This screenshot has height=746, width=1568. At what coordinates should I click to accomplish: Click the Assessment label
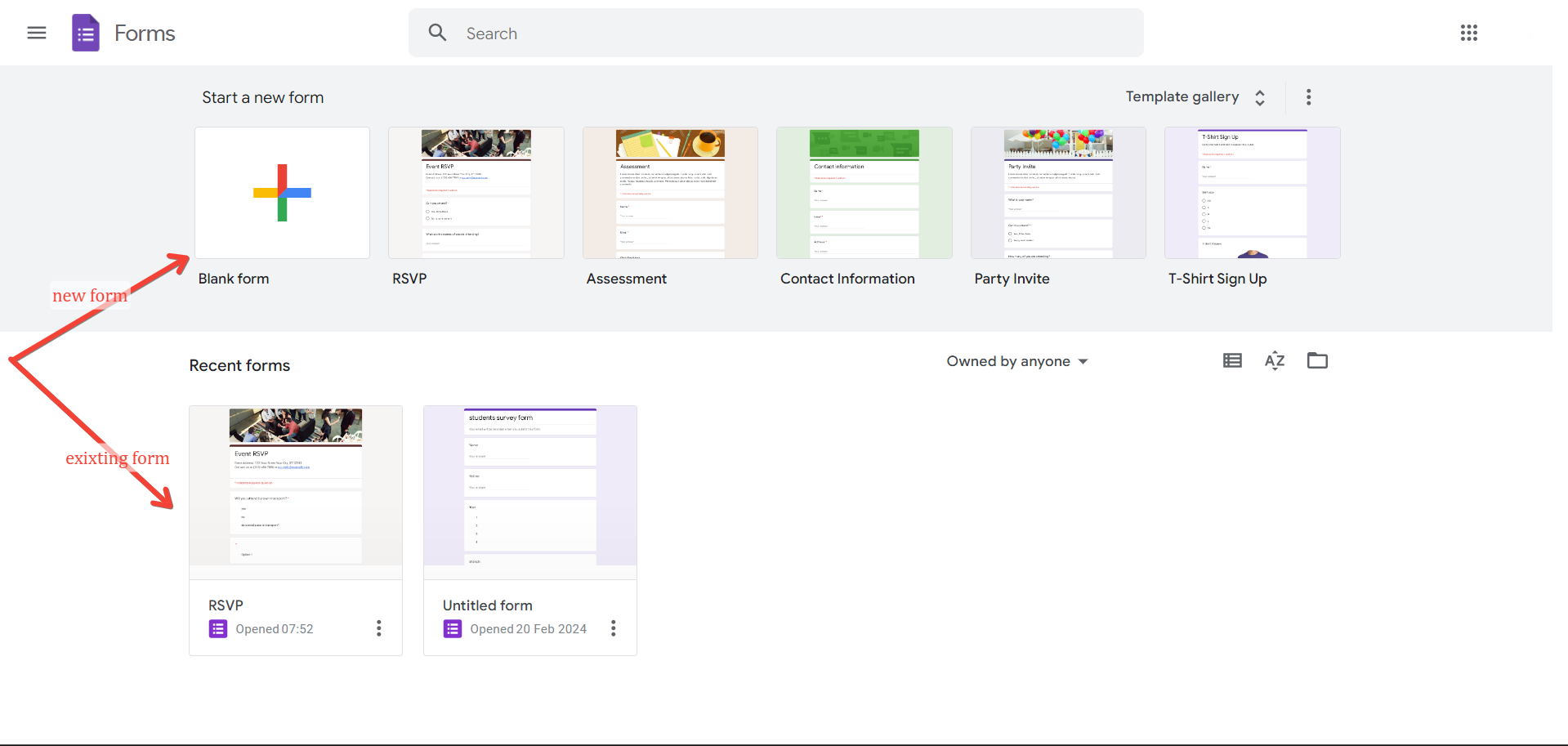point(627,279)
